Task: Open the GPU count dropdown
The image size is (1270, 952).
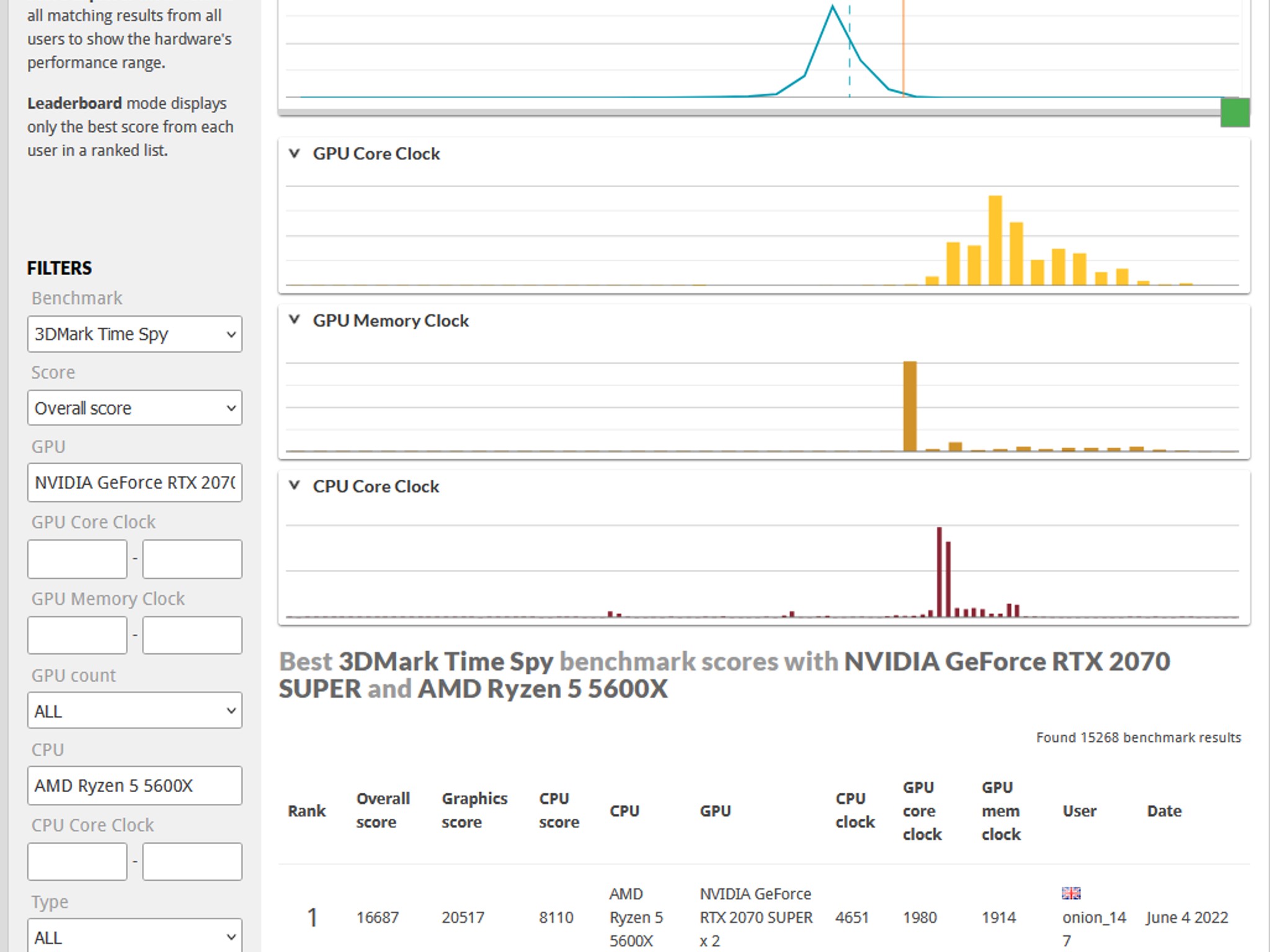Action: coord(135,710)
